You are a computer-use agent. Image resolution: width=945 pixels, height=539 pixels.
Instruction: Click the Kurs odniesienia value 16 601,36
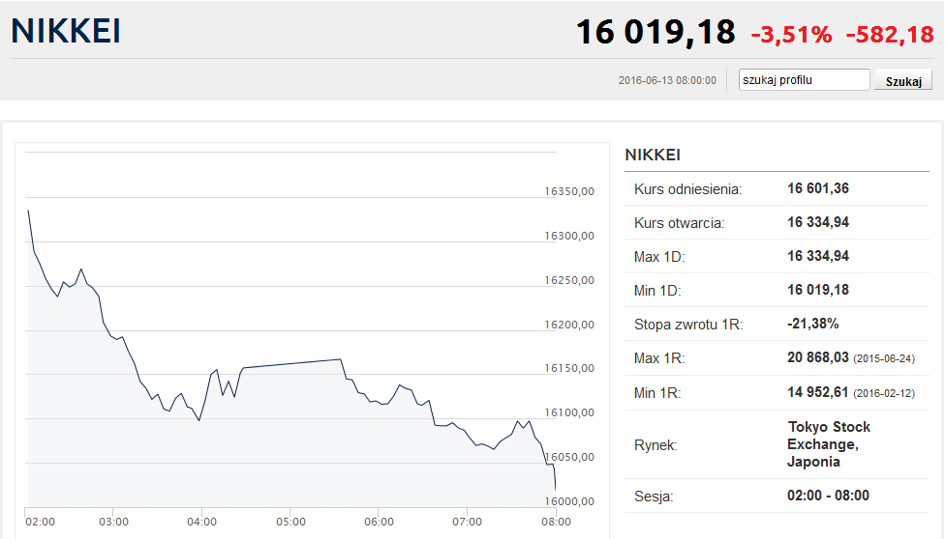[x=818, y=189]
